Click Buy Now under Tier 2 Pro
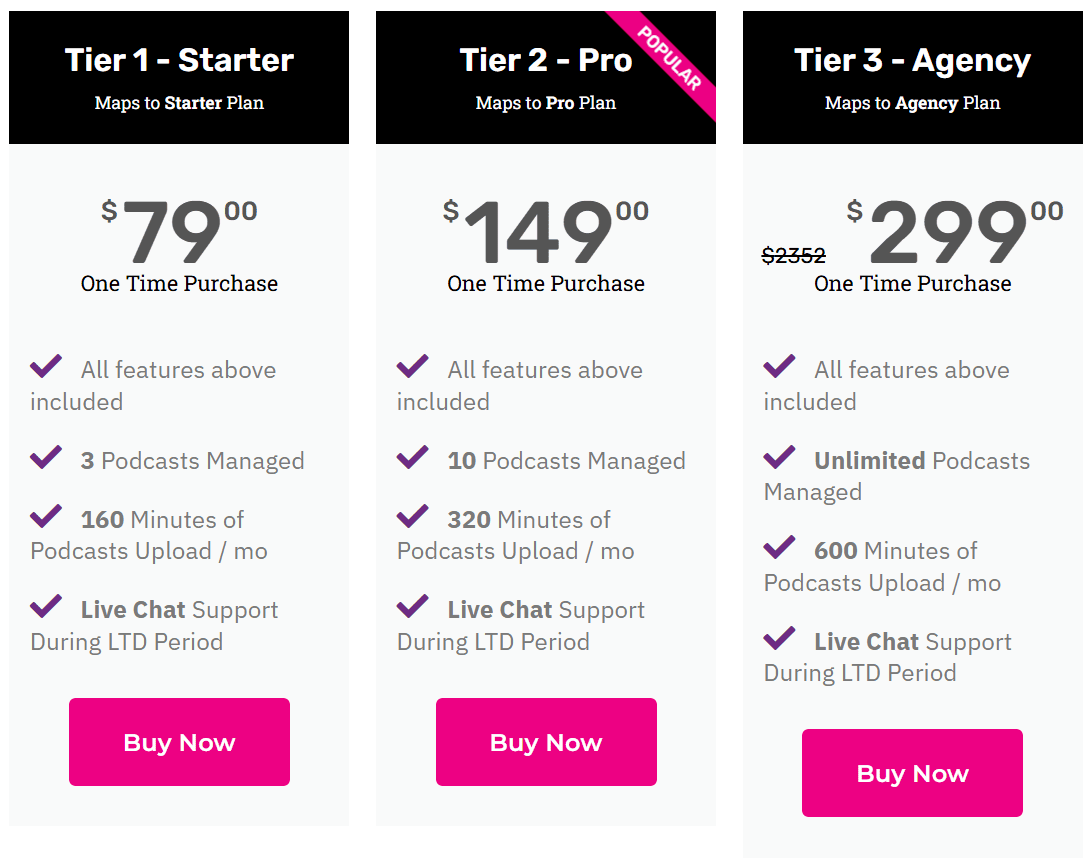 (x=546, y=742)
